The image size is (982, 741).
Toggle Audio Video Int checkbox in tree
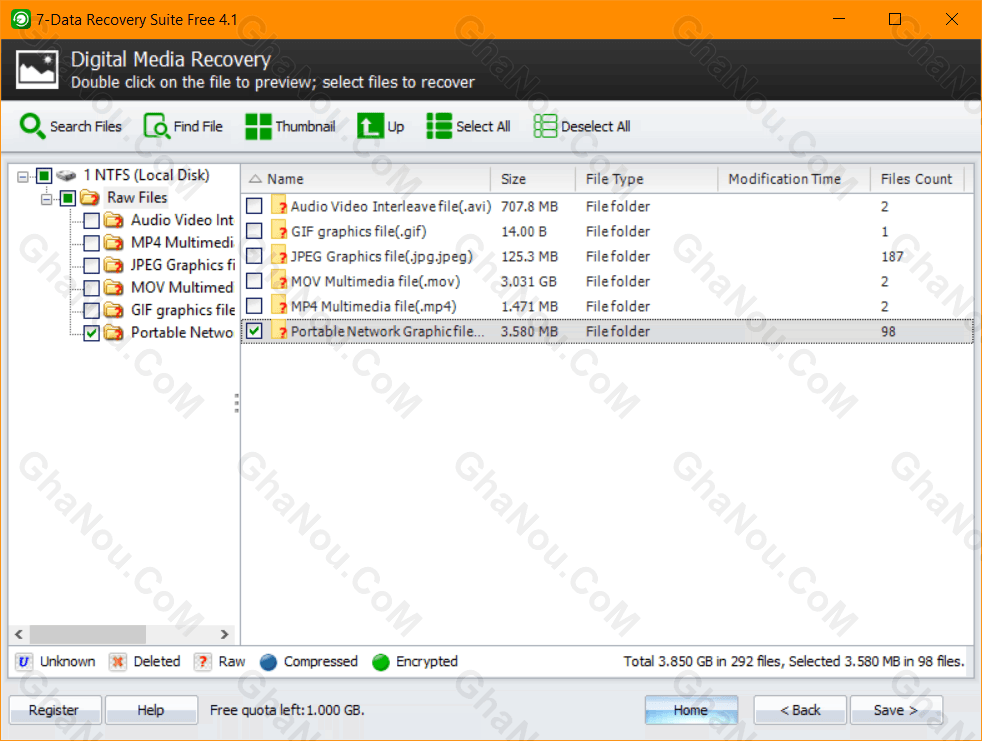[91, 220]
